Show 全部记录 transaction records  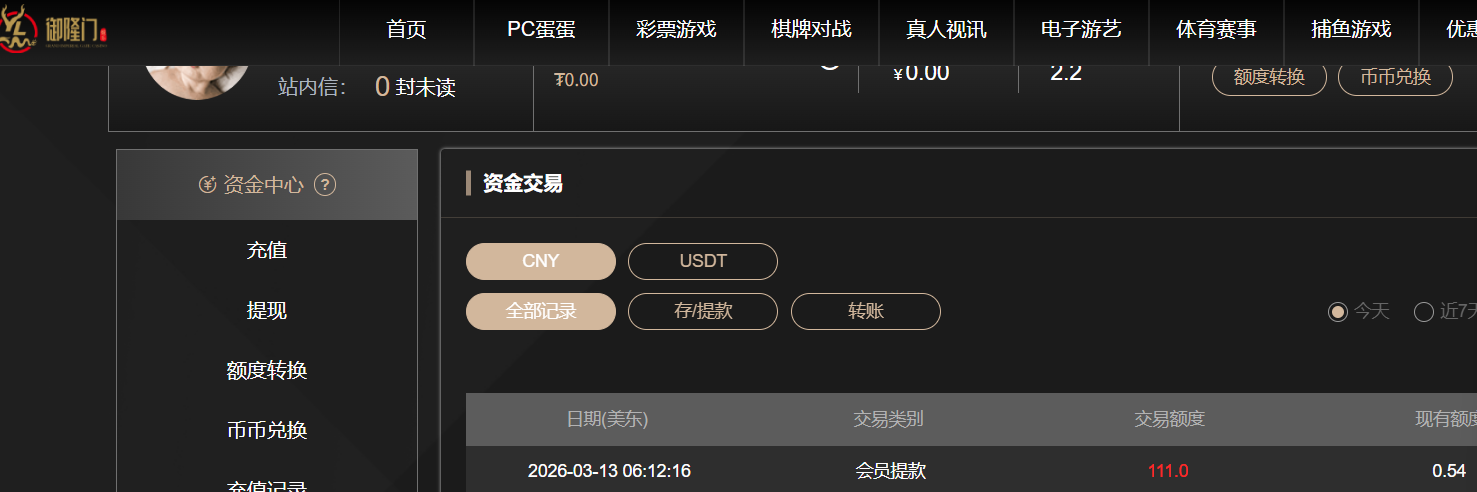coord(540,311)
